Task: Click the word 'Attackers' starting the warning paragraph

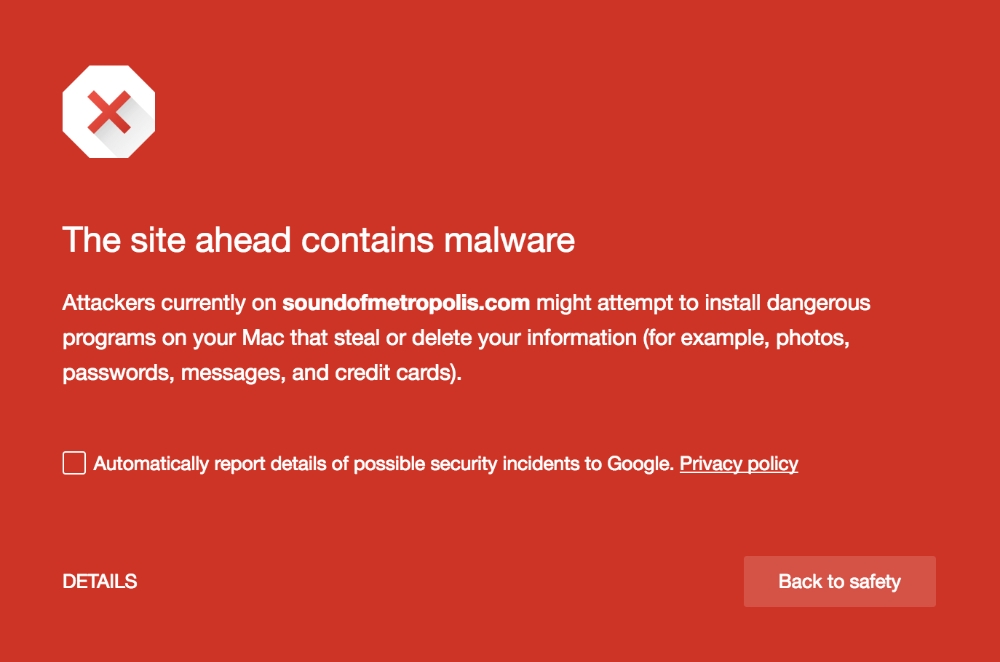Action: point(108,302)
